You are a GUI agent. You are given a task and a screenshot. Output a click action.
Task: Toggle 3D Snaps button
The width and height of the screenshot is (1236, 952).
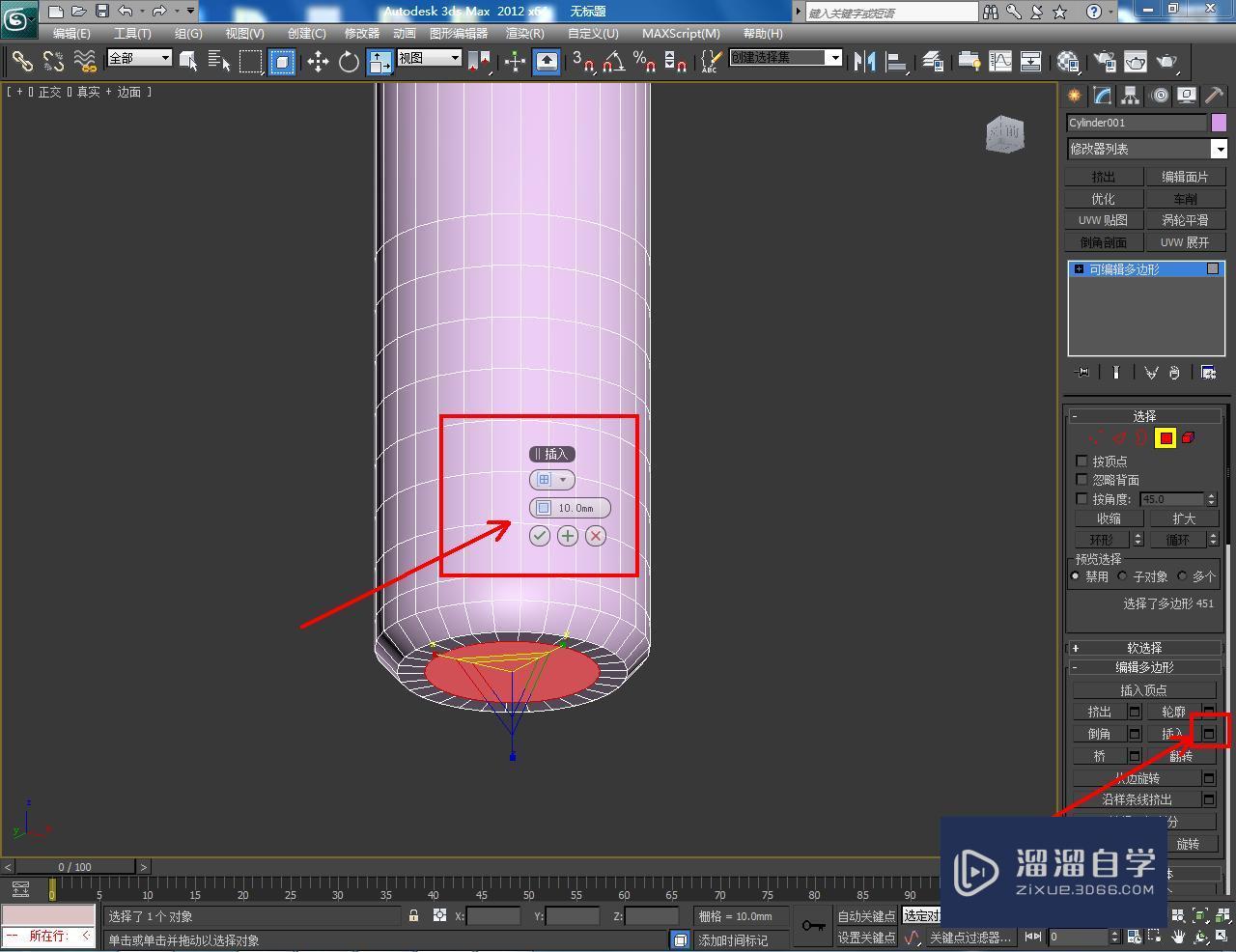[x=582, y=62]
